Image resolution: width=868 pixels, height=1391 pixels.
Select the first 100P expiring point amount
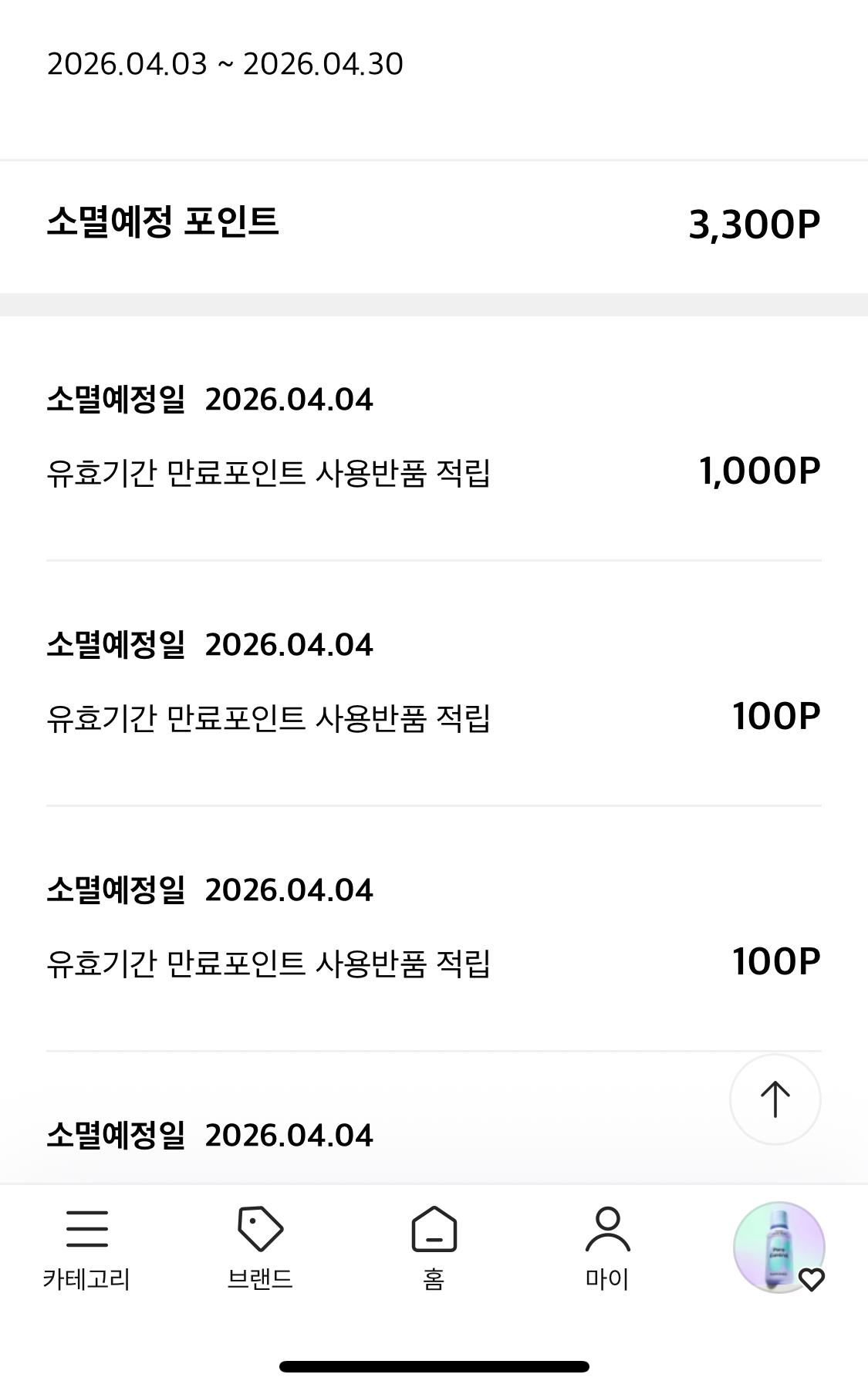[x=775, y=717]
